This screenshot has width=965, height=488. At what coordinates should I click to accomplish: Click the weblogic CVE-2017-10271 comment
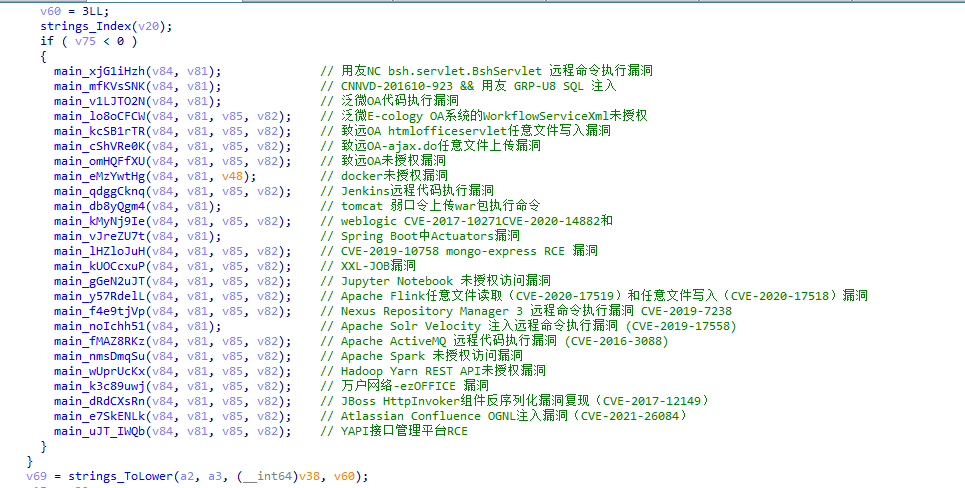[466, 221]
